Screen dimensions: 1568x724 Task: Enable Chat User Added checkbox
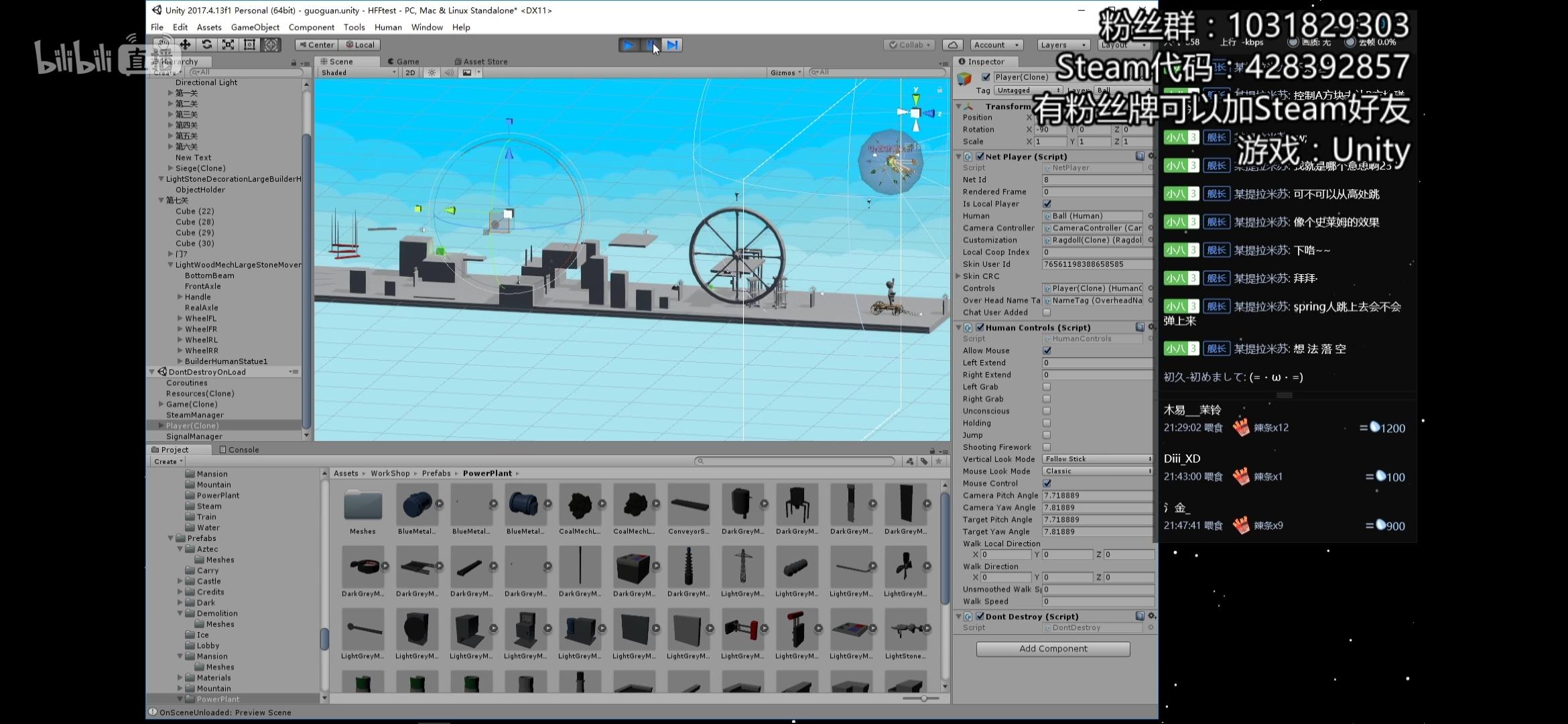click(x=1047, y=312)
